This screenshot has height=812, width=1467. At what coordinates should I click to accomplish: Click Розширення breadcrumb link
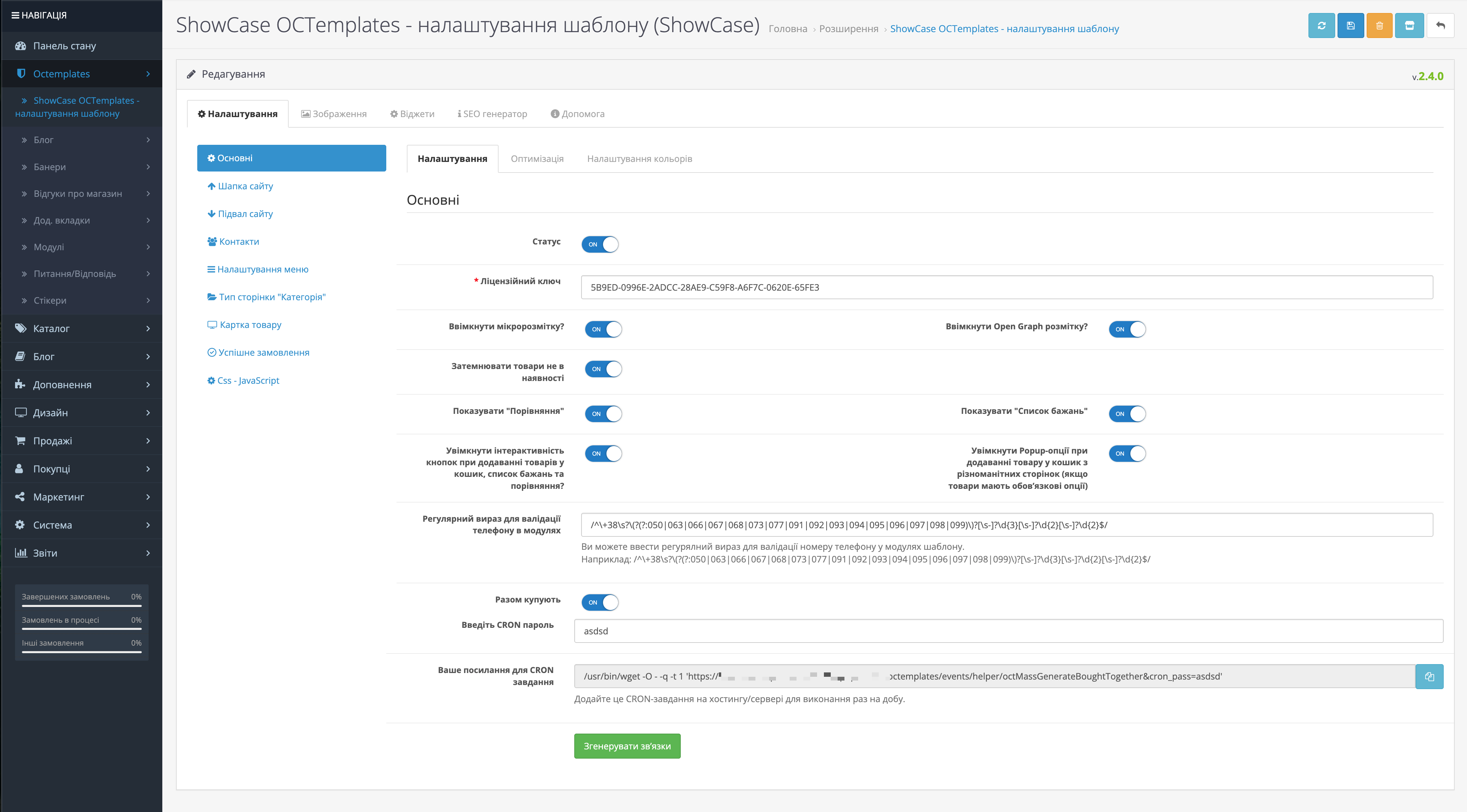[849, 29]
